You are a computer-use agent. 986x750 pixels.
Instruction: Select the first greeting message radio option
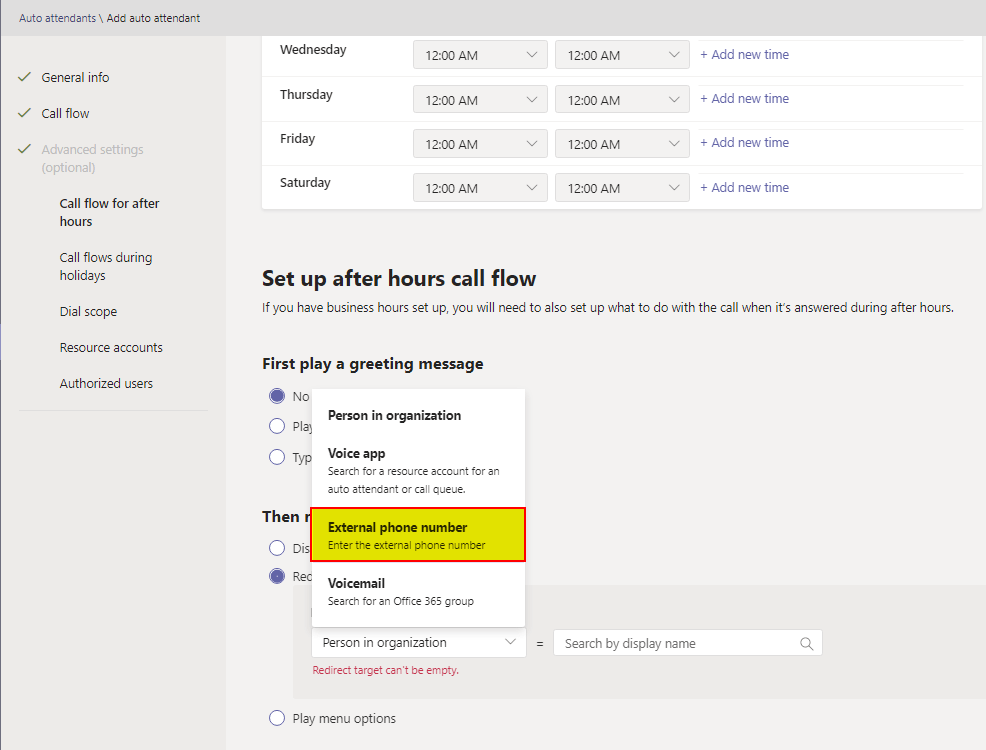277,396
